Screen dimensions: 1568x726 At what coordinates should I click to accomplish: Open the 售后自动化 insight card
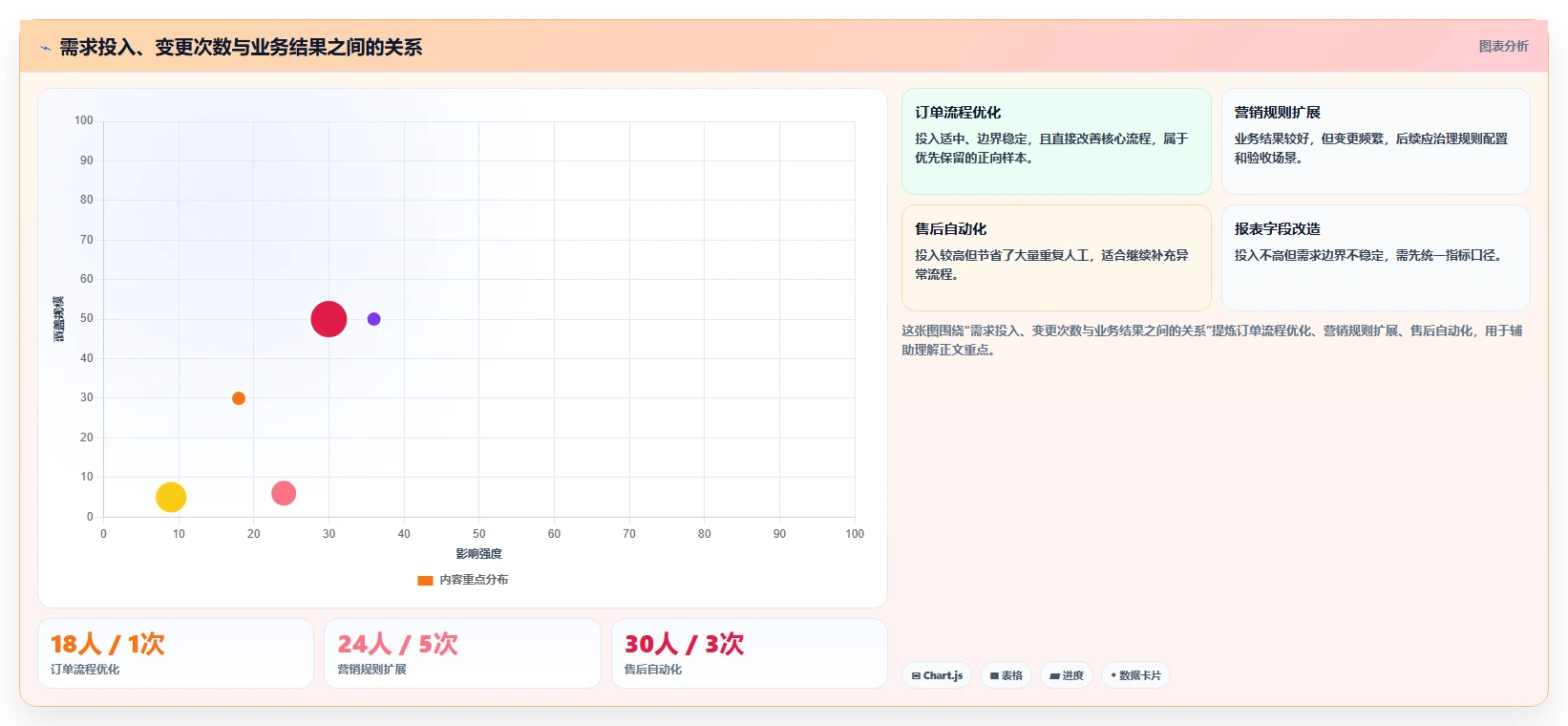(1056, 258)
